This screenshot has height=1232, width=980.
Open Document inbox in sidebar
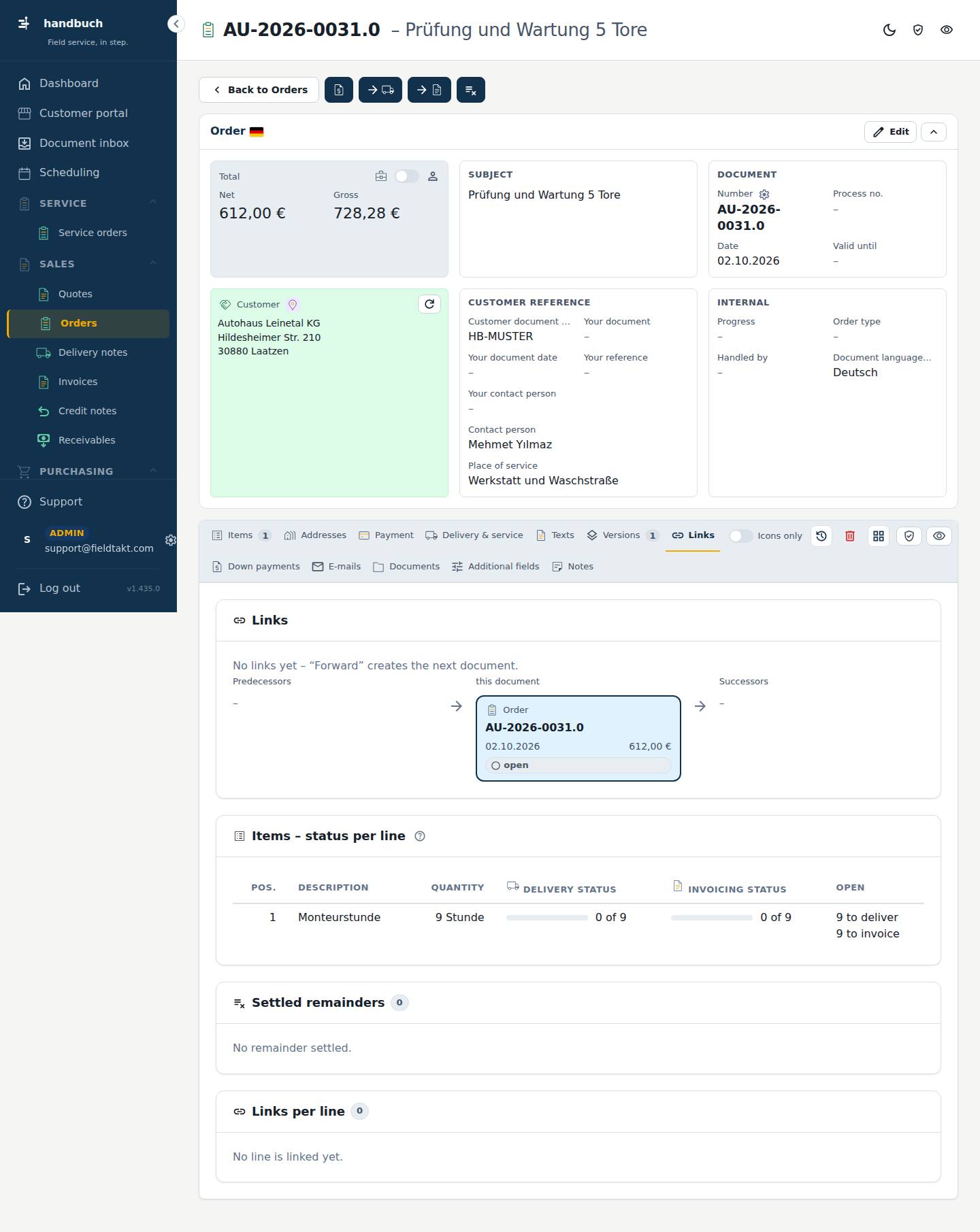click(88, 143)
